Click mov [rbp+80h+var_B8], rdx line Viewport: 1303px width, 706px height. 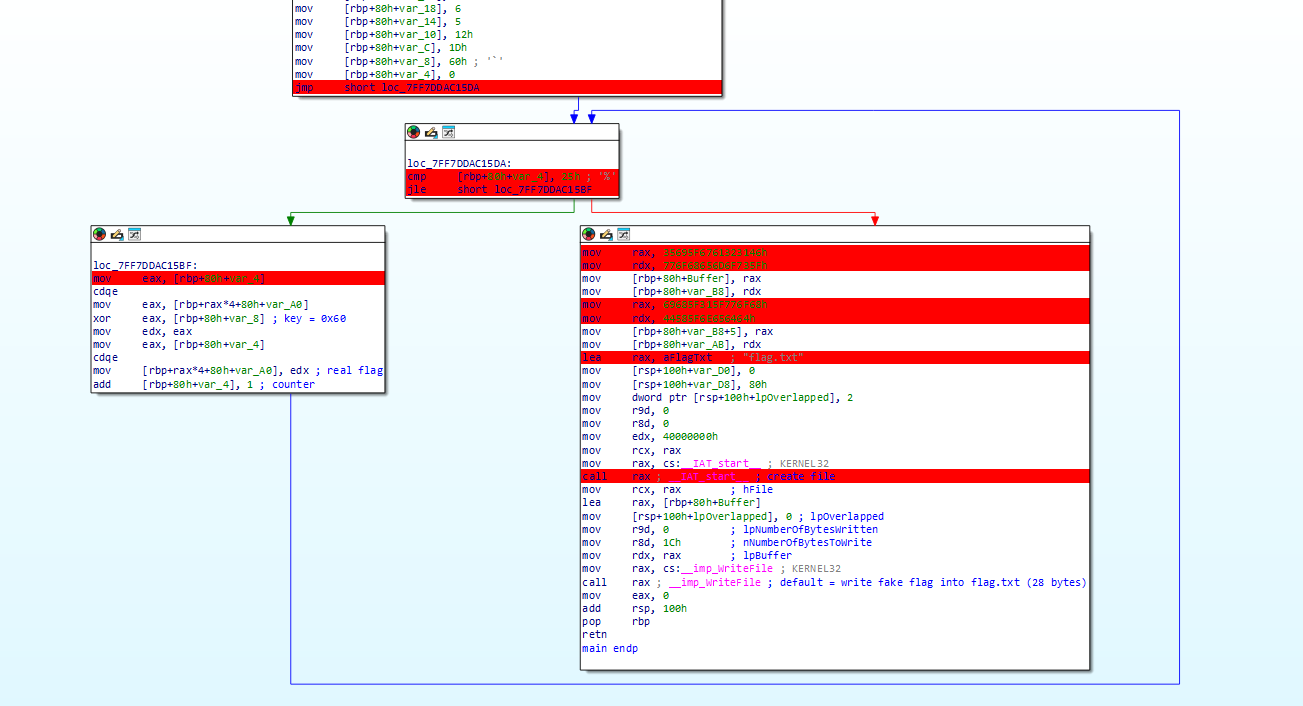pos(674,291)
